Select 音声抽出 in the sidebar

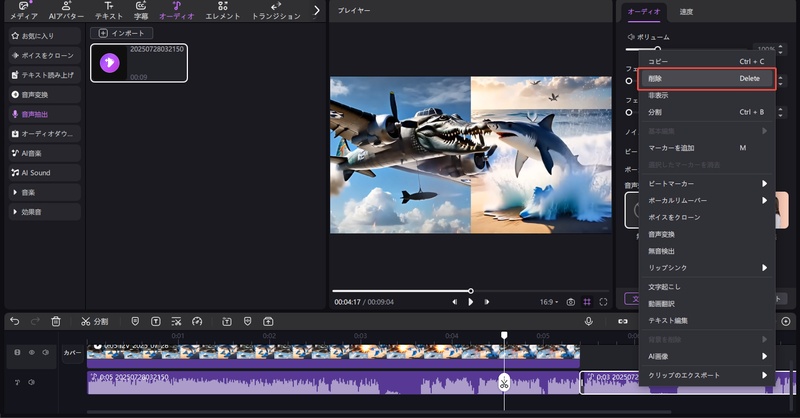[x=45, y=114]
